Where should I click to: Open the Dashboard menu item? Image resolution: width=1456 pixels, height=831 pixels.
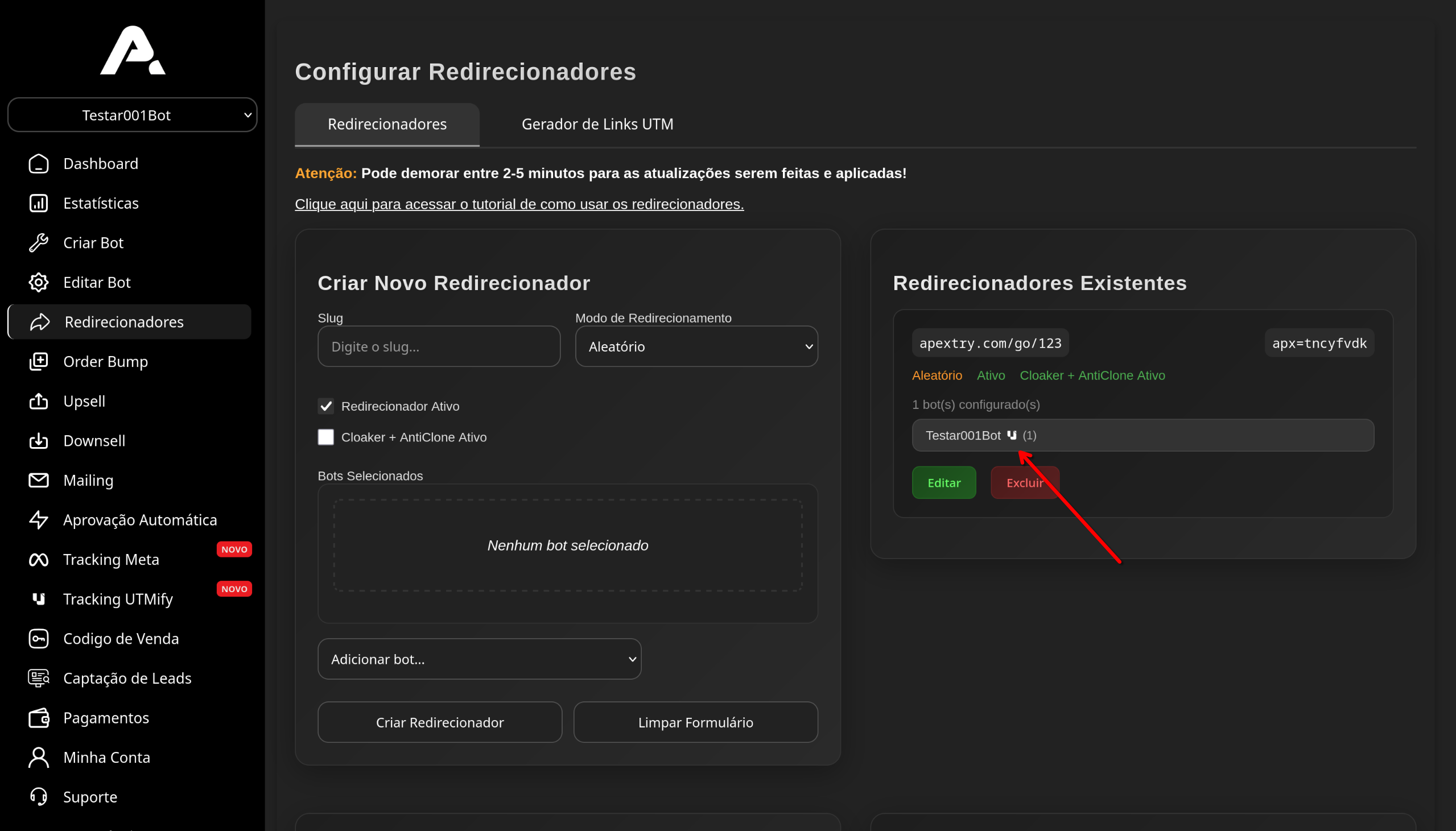tap(130, 164)
